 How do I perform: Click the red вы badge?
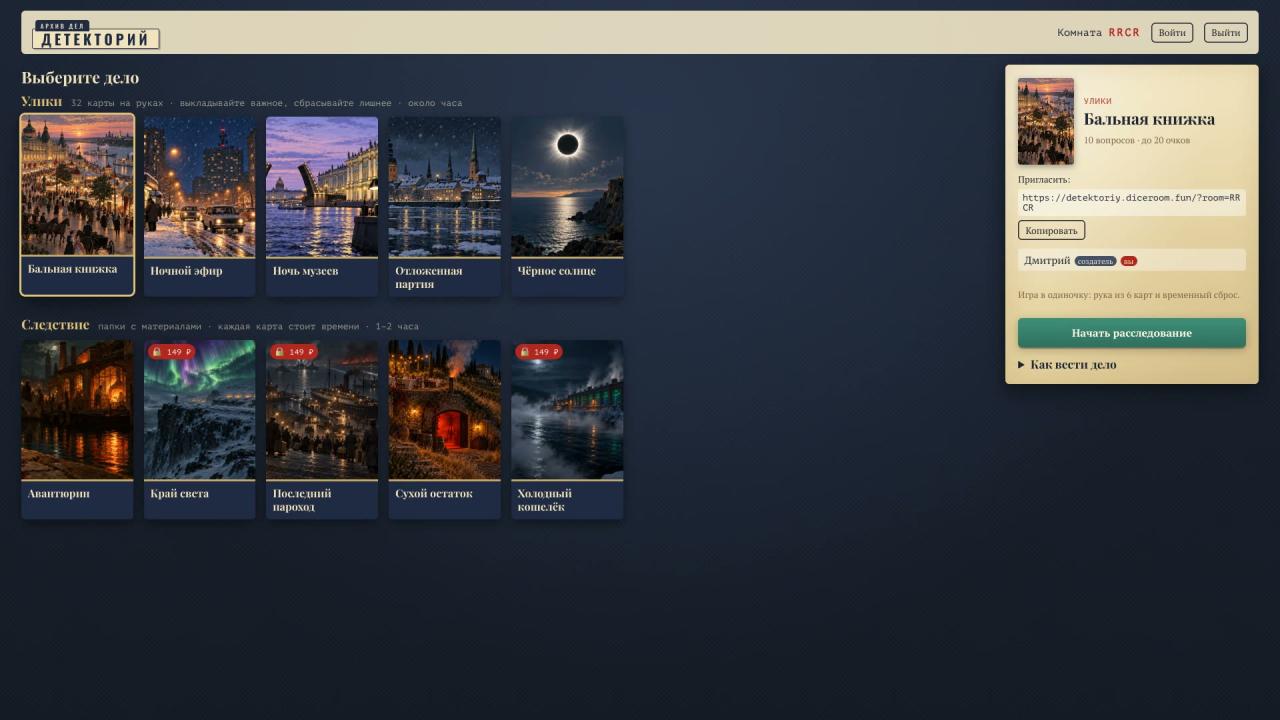1129,261
